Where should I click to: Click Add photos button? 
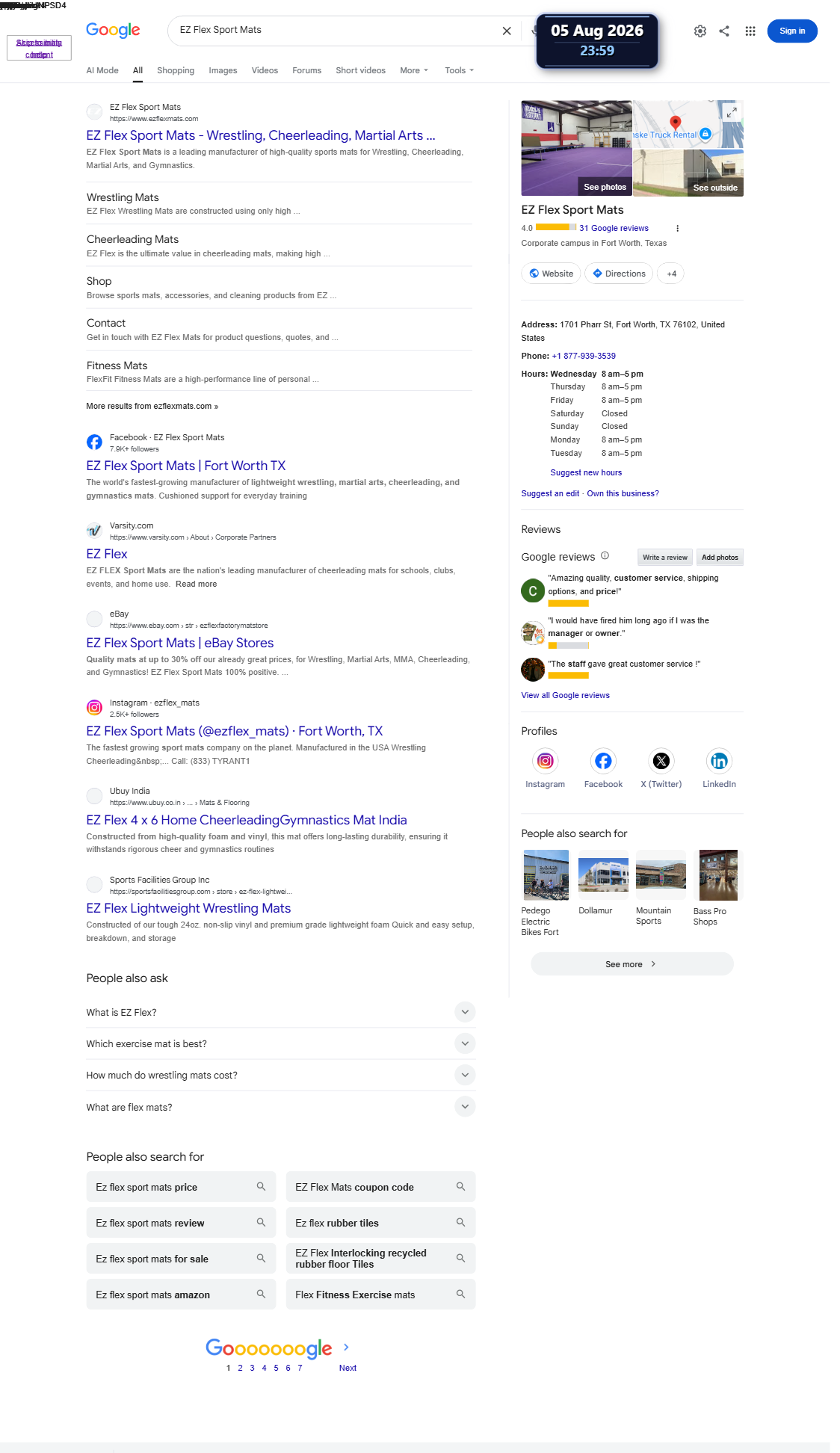[720, 557]
